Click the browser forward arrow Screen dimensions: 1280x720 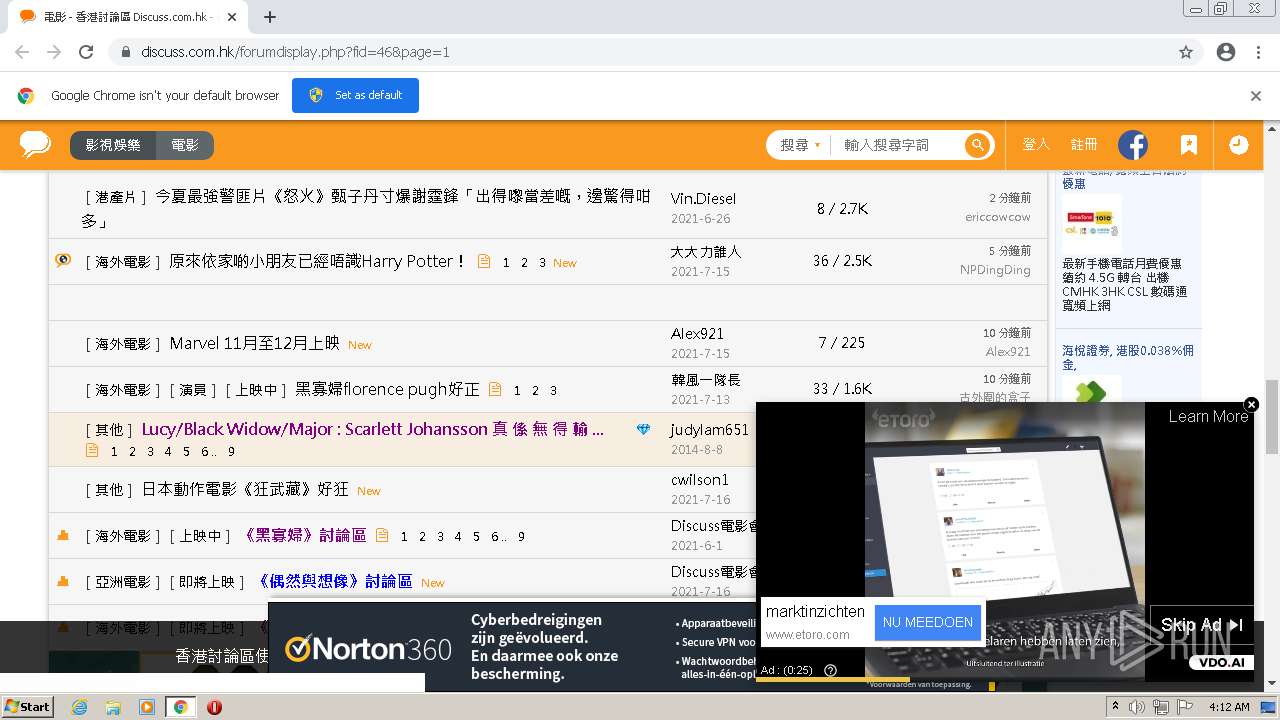click(x=54, y=52)
